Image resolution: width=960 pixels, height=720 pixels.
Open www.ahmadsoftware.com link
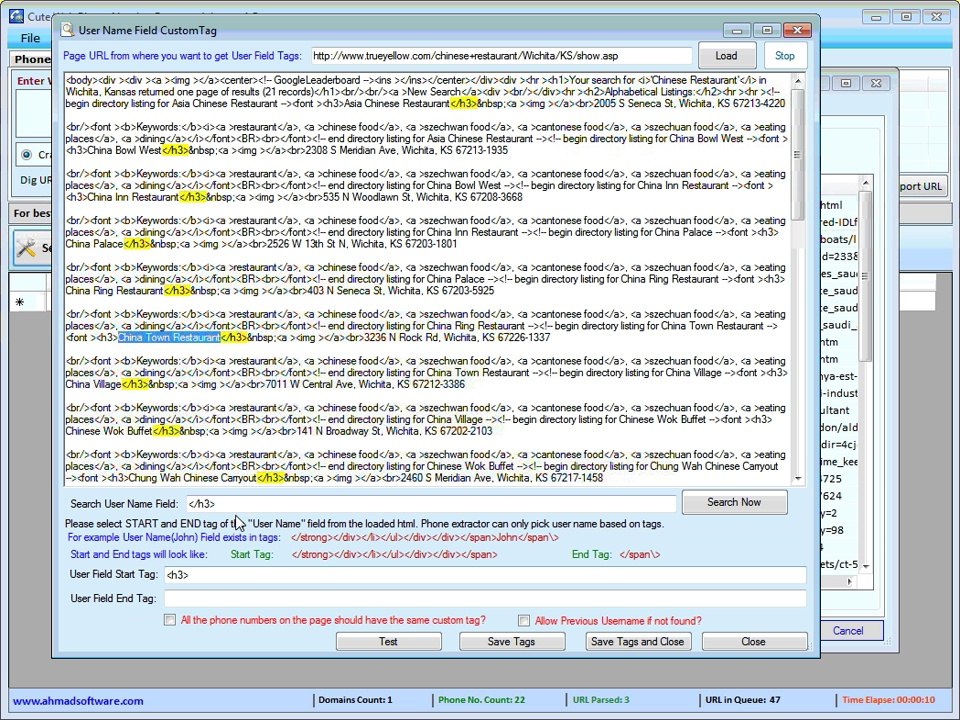pos(78,701)
